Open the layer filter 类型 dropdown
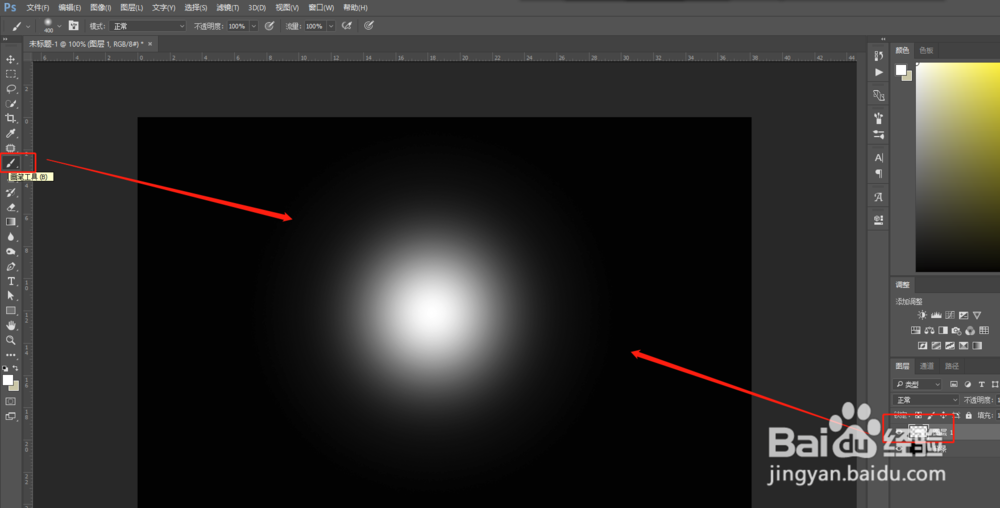Screen dimensions: 1000x508 tap(918, 384)
